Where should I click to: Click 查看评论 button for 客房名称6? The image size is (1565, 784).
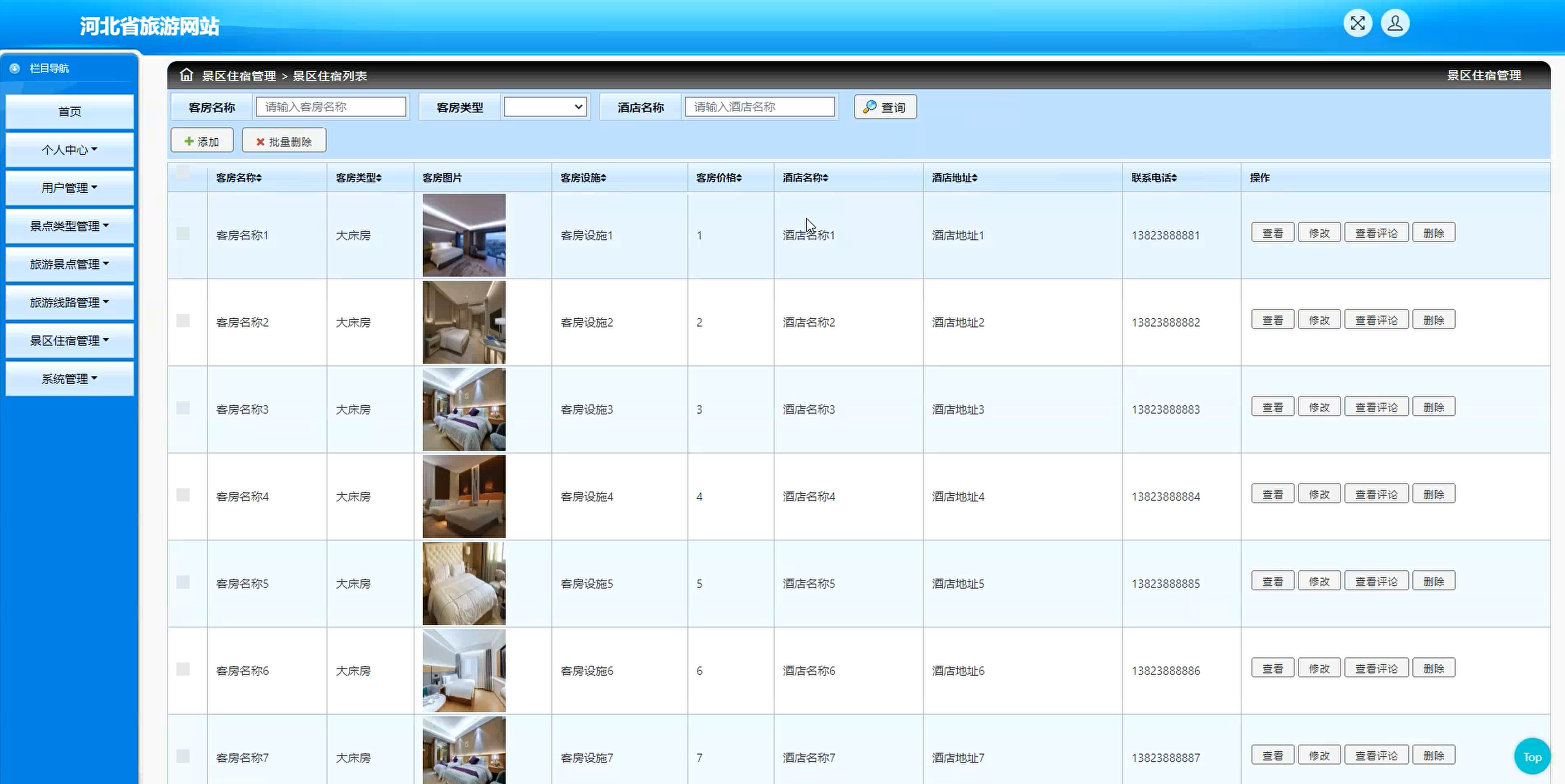pyautogui.click(x=1376, y=668)
